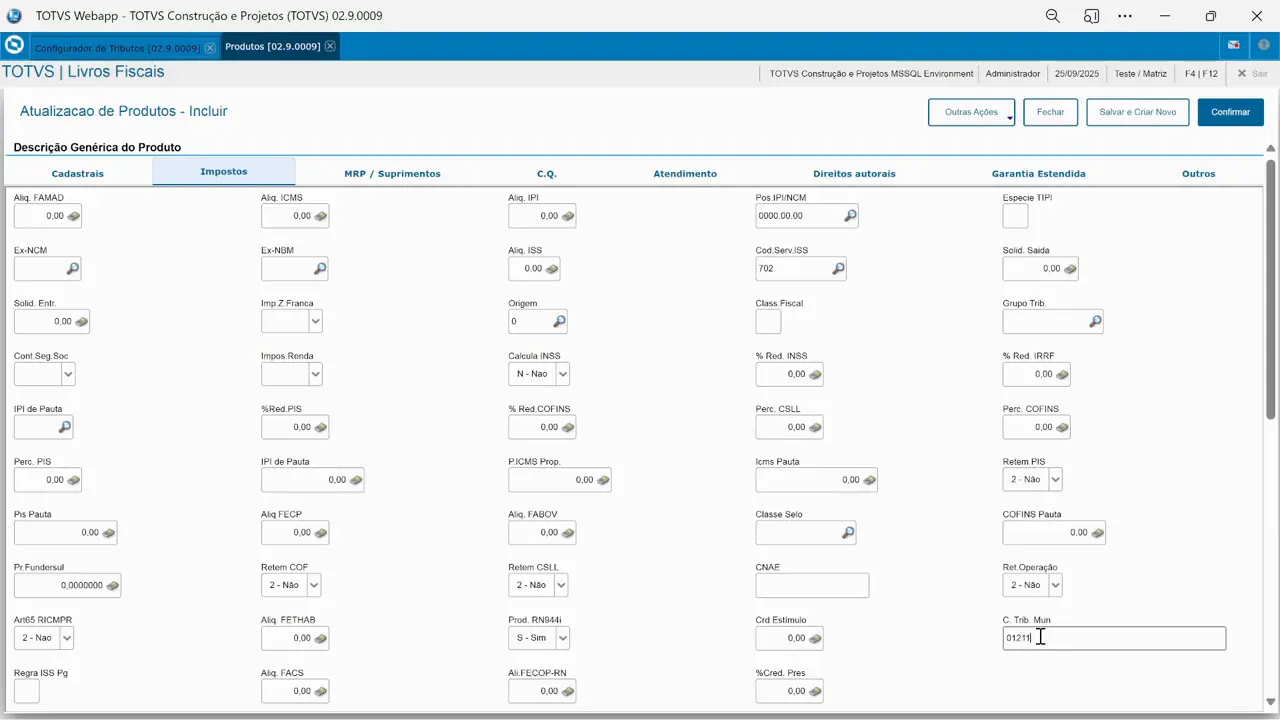Click the Fechar button

click(x=1050, y=112)
